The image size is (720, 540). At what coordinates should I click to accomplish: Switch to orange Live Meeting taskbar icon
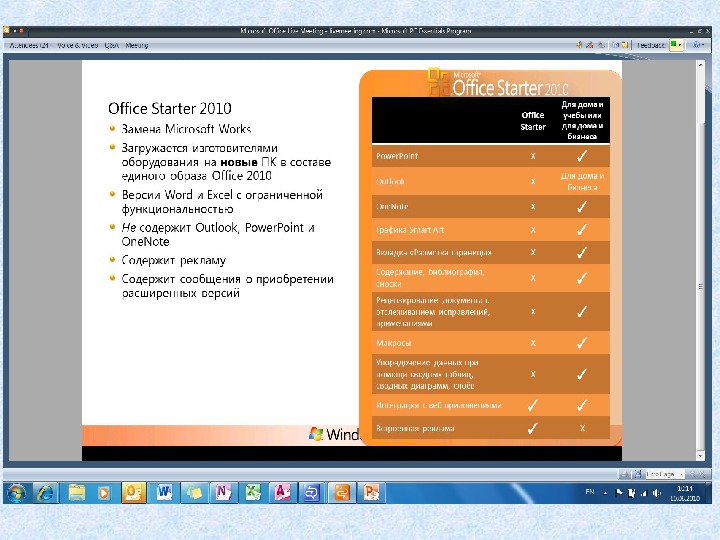[x=342, y=493]
